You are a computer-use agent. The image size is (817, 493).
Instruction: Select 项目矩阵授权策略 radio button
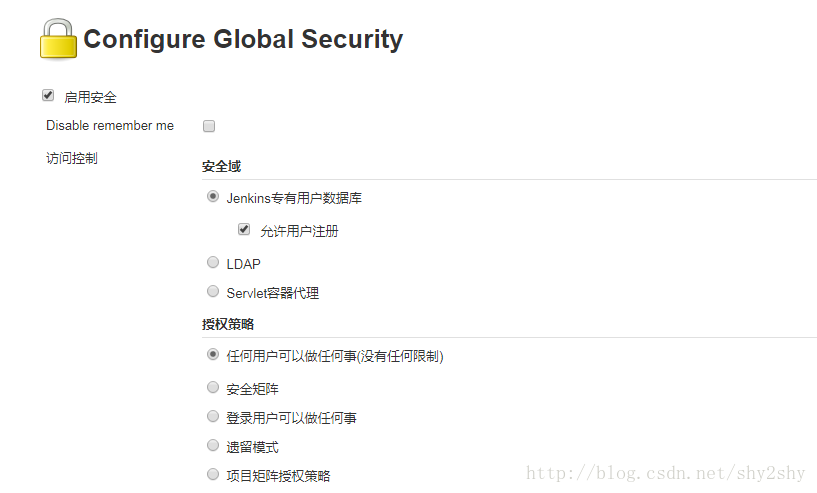pos(213,474)
